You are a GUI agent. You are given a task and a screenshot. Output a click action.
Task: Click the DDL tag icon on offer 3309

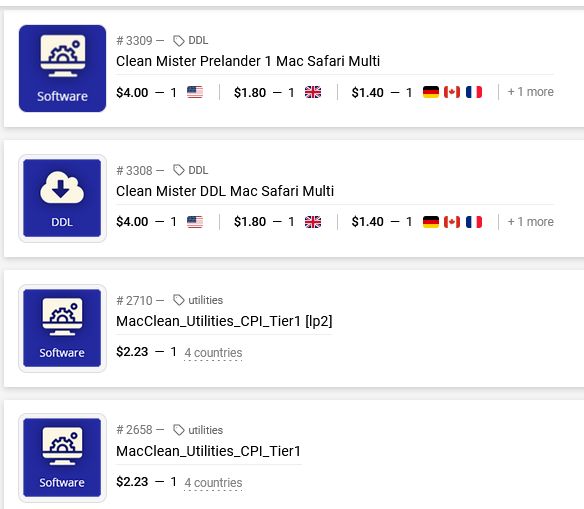click(x=179, y=41)
